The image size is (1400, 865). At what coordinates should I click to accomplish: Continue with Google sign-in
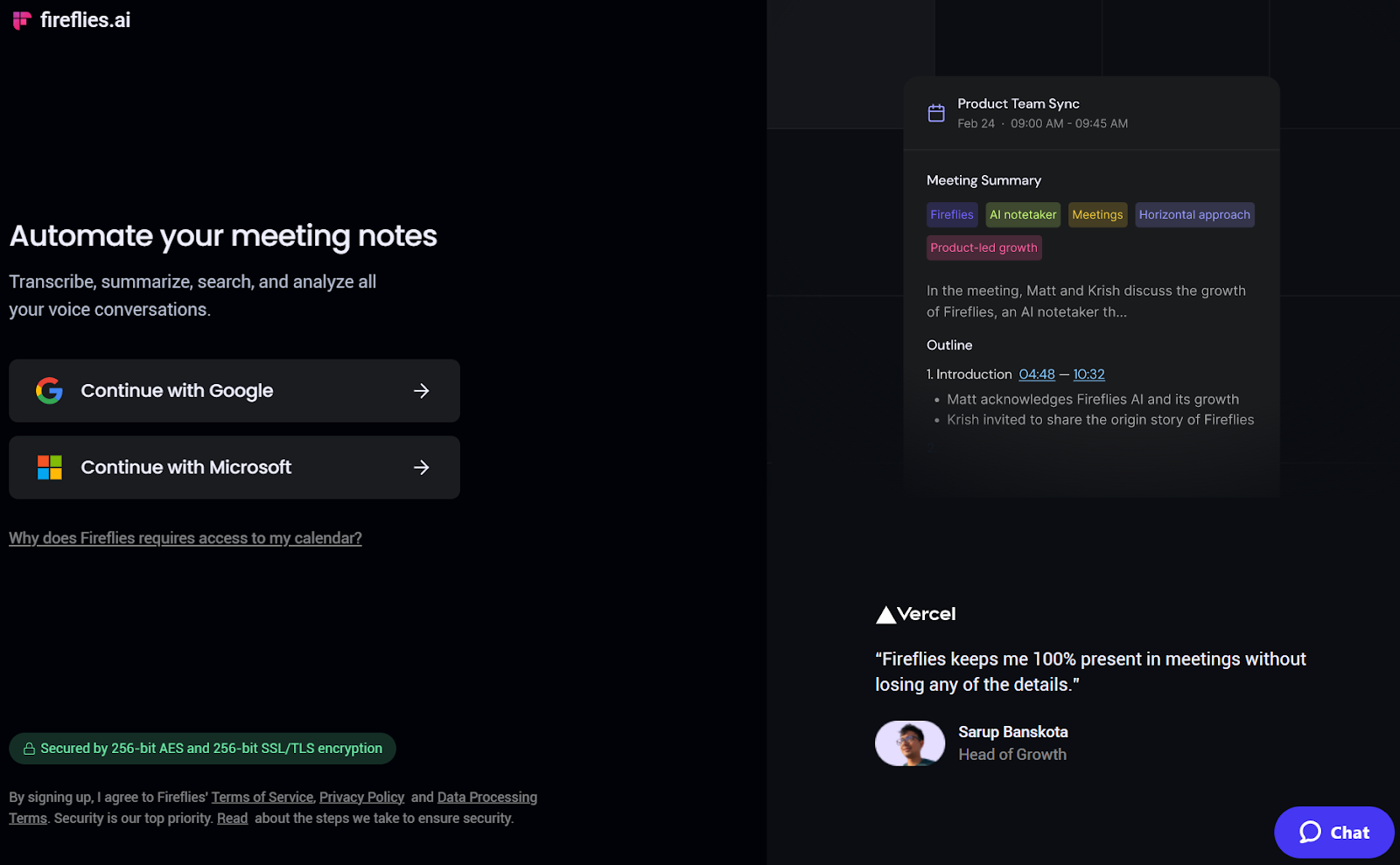pos(234,391)
